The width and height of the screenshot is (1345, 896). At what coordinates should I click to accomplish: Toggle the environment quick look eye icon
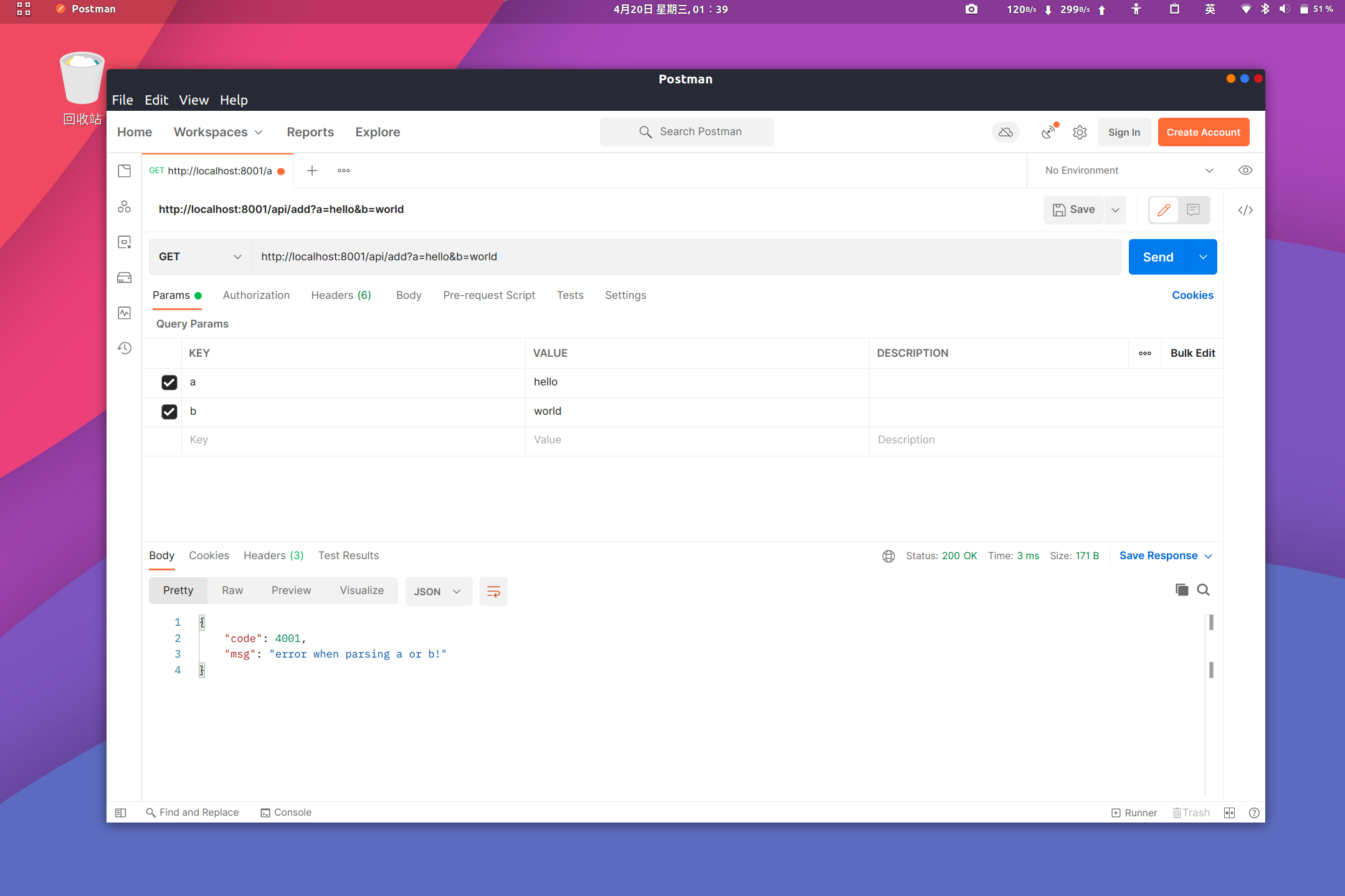[x=1245, y=170]
